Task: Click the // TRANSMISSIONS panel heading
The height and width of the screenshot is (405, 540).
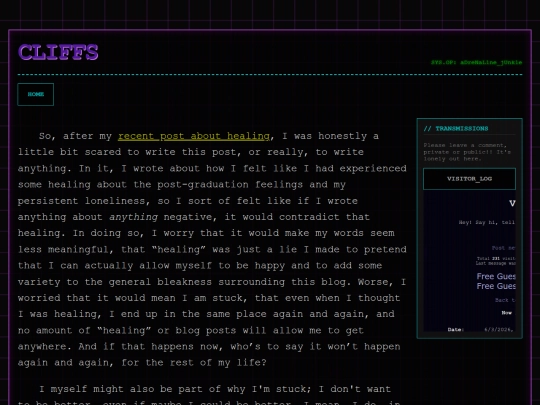Action: coord(456,128)
